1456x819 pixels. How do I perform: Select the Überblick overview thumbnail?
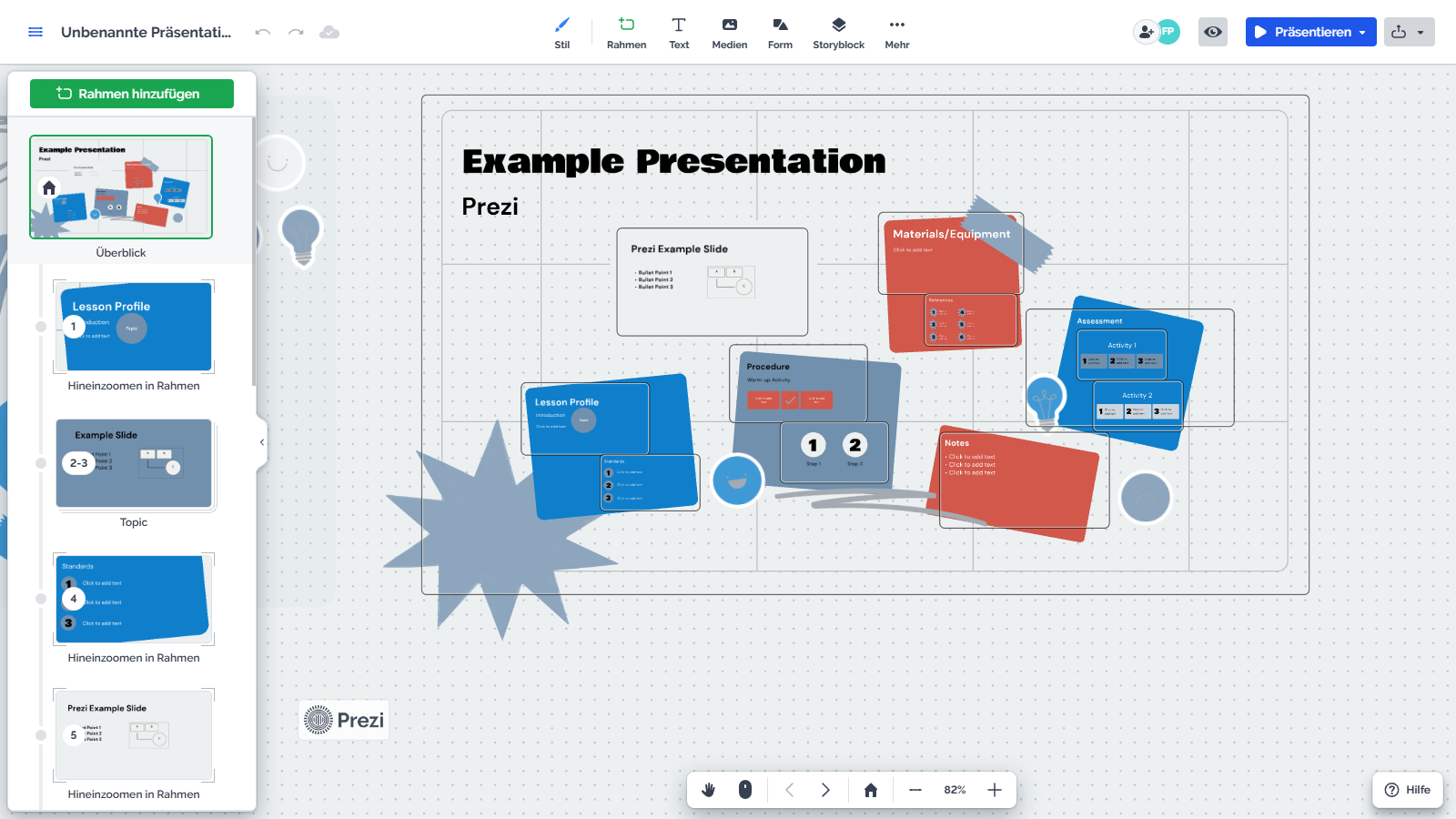pyautogui.click(x=121, y=187)
